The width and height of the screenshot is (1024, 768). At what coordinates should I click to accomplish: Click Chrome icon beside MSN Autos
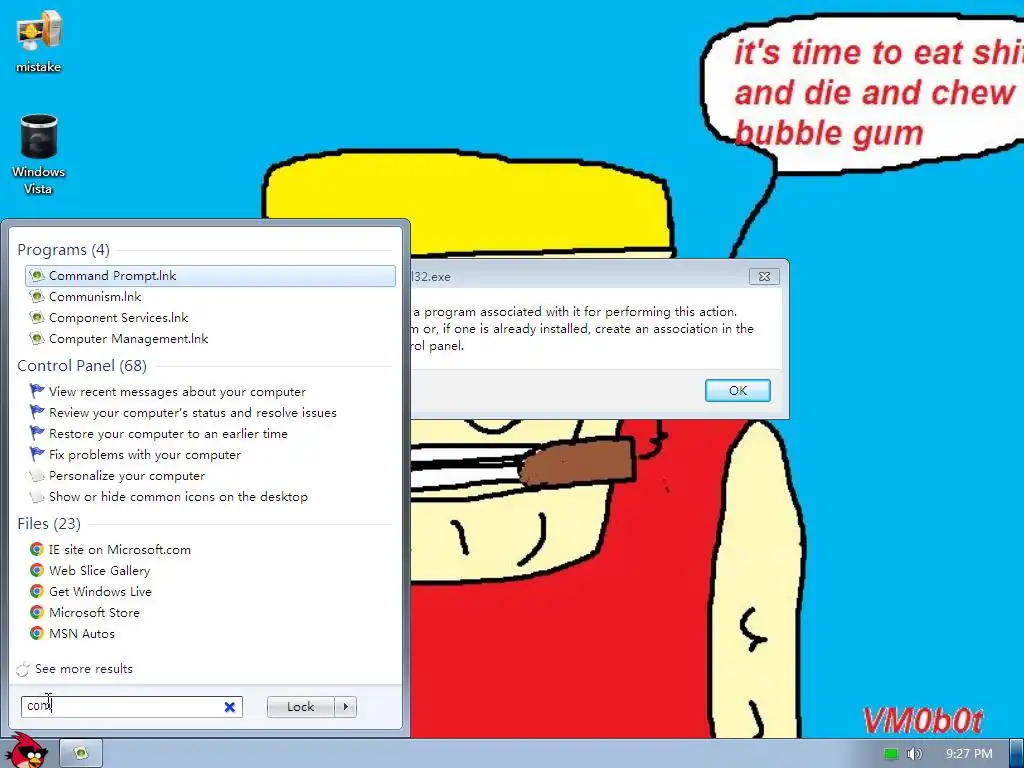pyautogui.click(x=37, y=633)
